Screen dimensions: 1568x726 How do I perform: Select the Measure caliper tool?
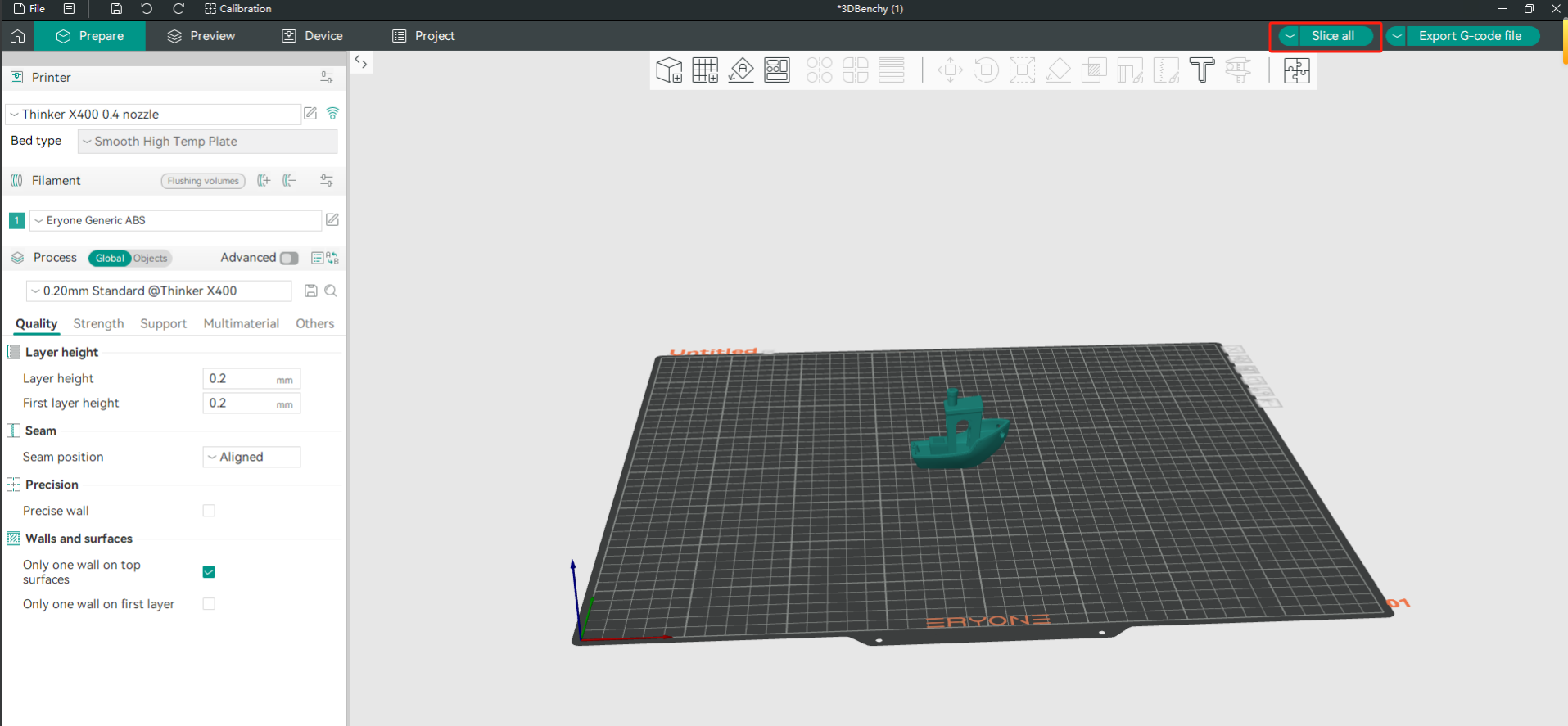click(x=1238, y=70)
